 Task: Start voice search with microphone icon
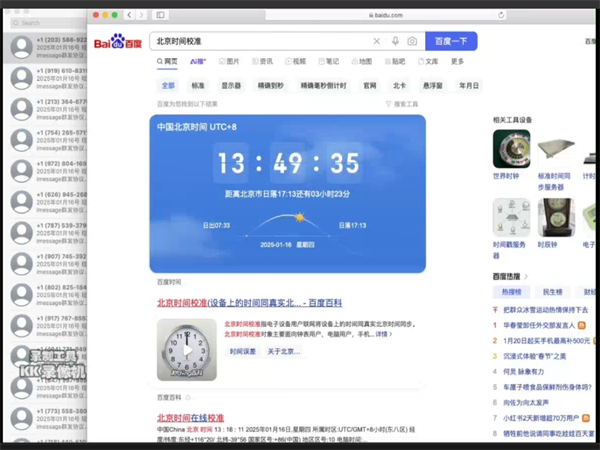(x=395, y=41)
